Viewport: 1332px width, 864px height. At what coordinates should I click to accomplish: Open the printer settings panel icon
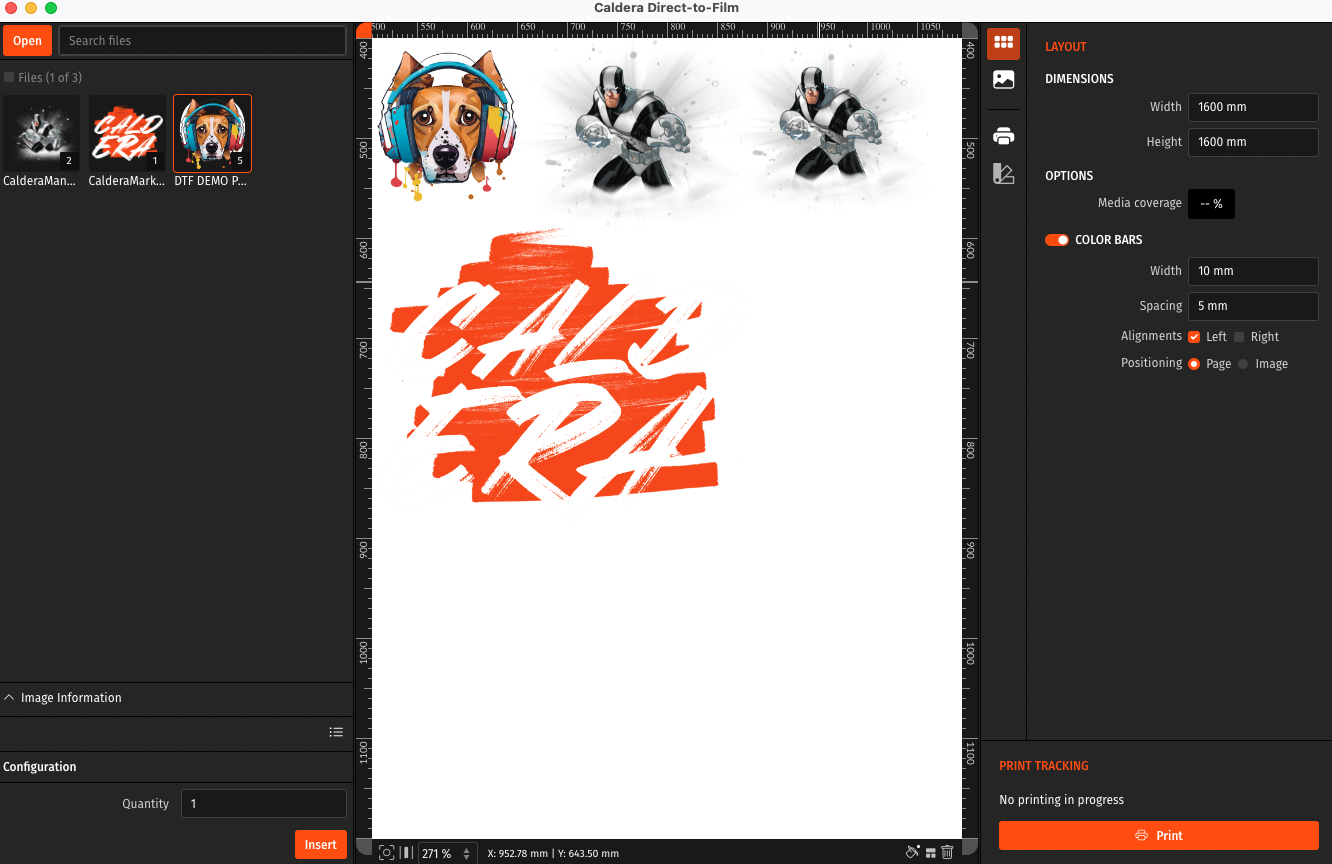click(1003, 136)
